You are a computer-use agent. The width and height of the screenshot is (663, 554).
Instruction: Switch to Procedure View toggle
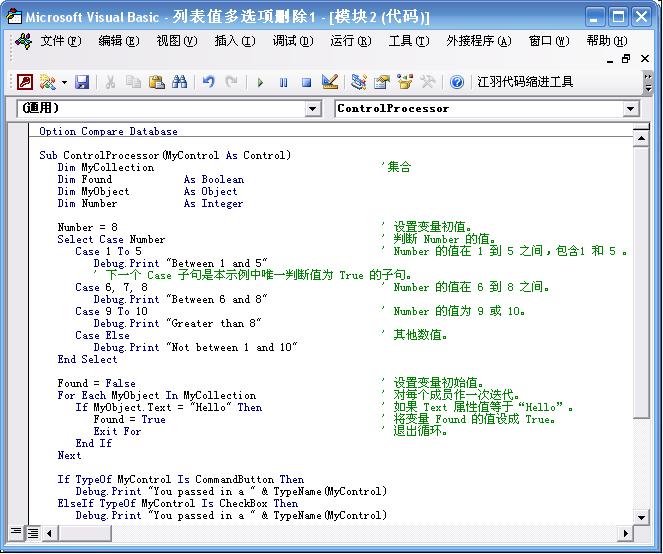point(16,532)
